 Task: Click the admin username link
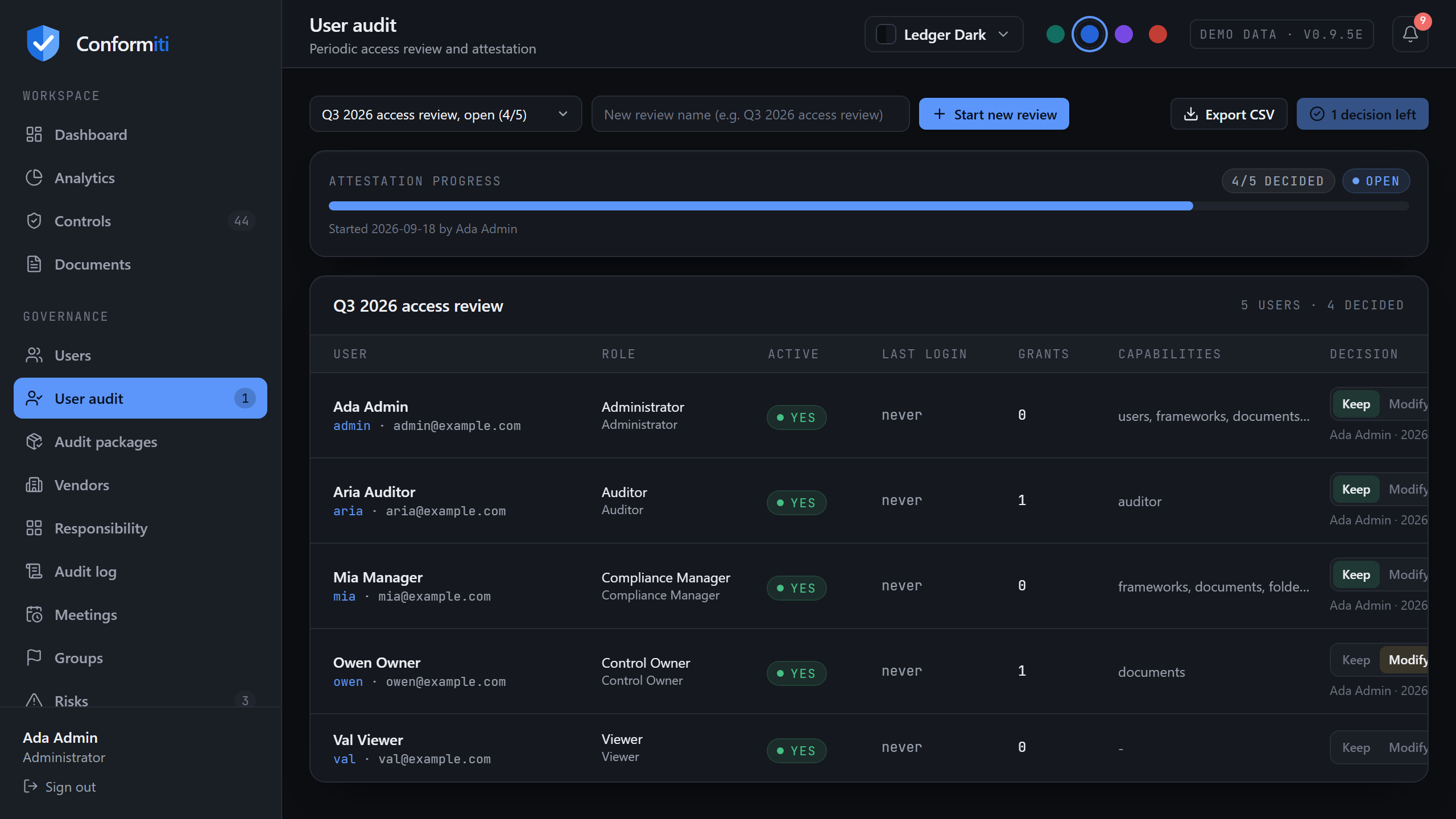(x=351, y=425)
